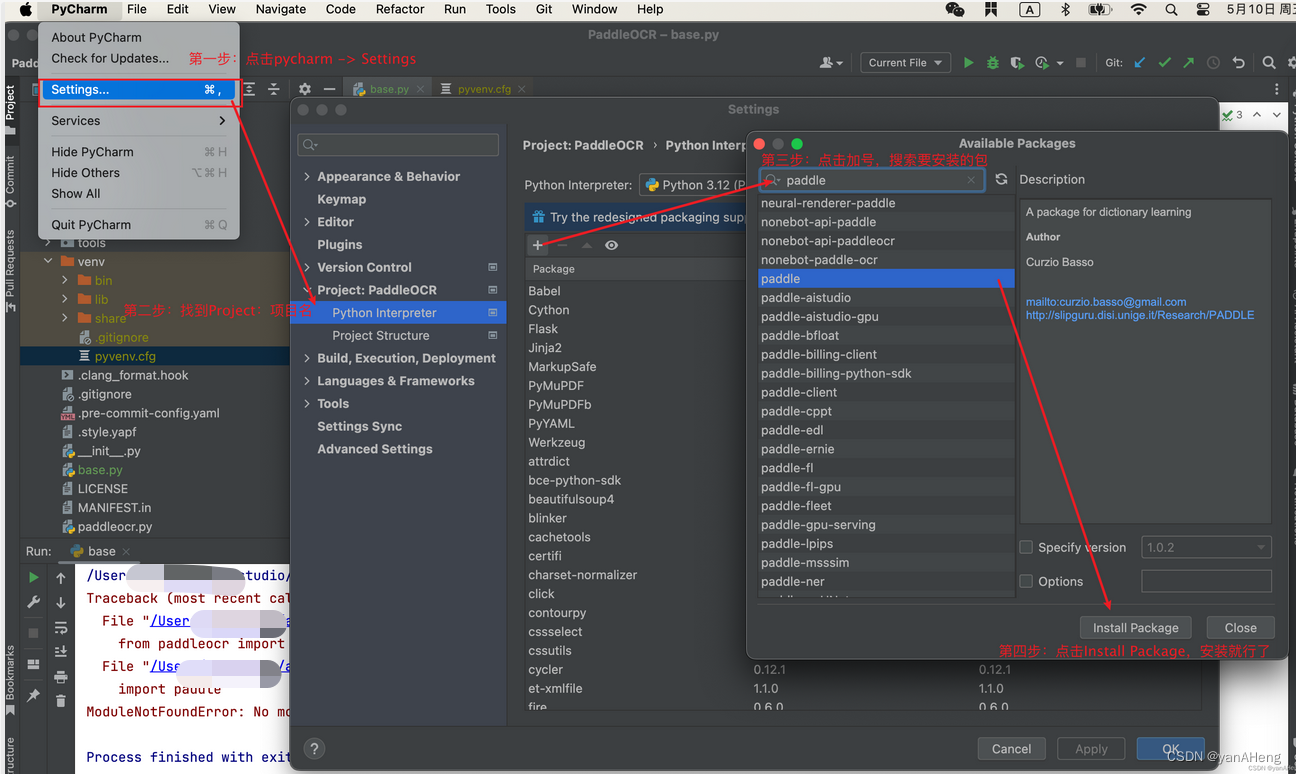
Task: Enable the Specify version checkbox
Action: pos(1026,547)
